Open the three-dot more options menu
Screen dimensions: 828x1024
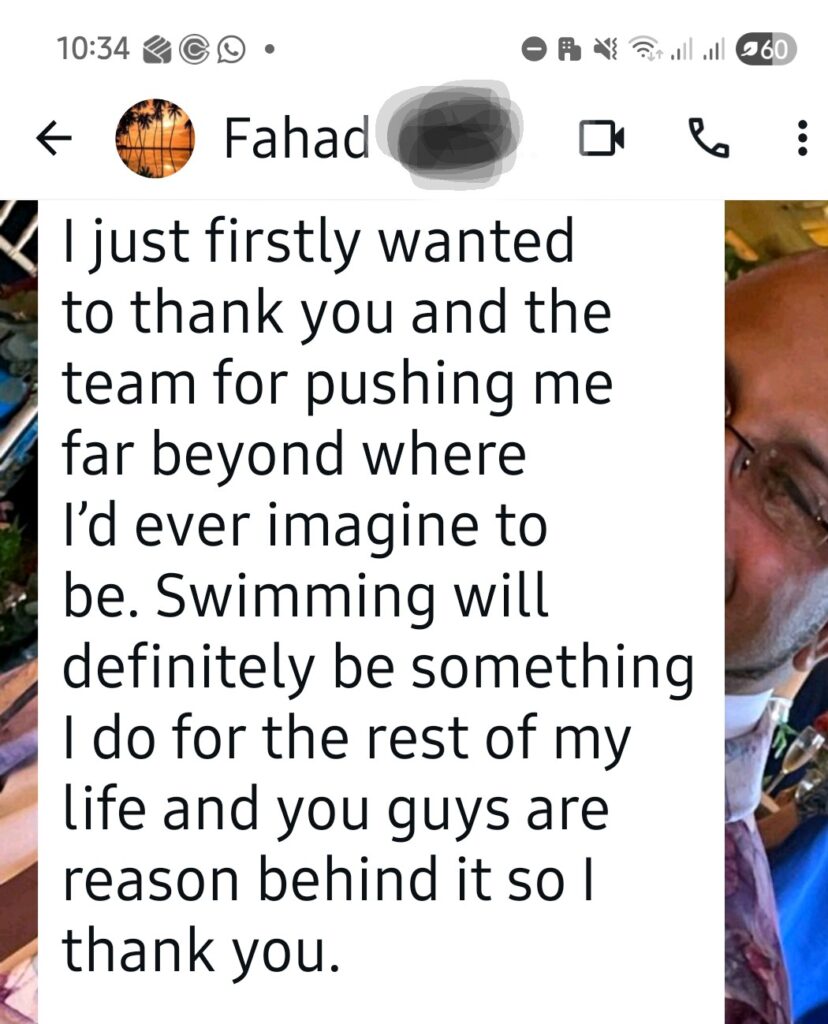point(800,140)
